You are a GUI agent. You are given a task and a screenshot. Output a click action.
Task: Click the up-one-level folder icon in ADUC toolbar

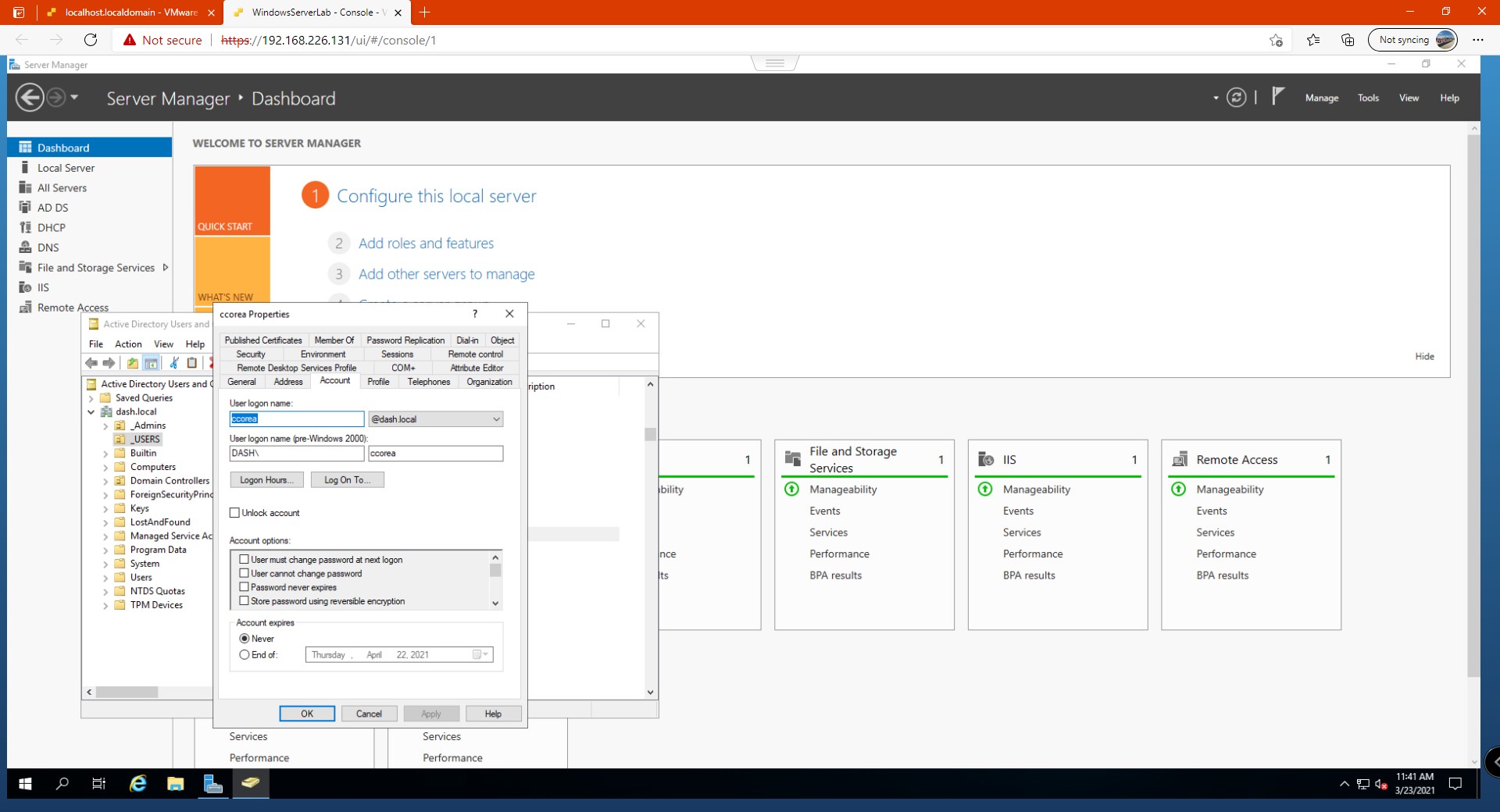[133, 363]
